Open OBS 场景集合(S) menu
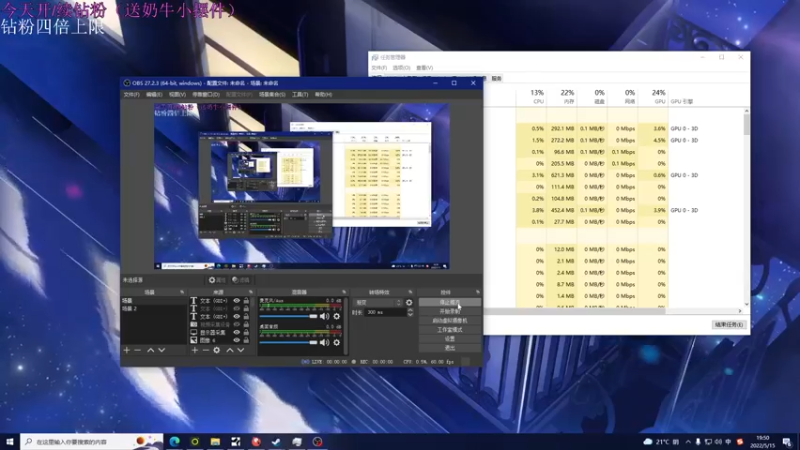The image size is (800, 450). (272, 94)
